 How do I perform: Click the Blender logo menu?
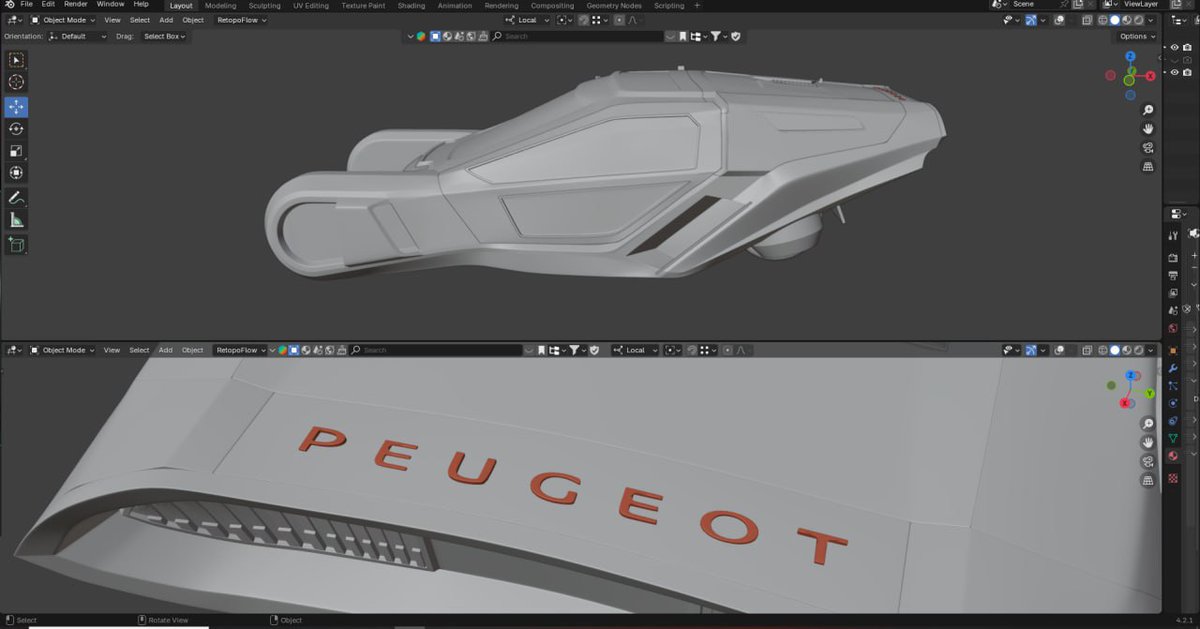[x=9, y=5]
